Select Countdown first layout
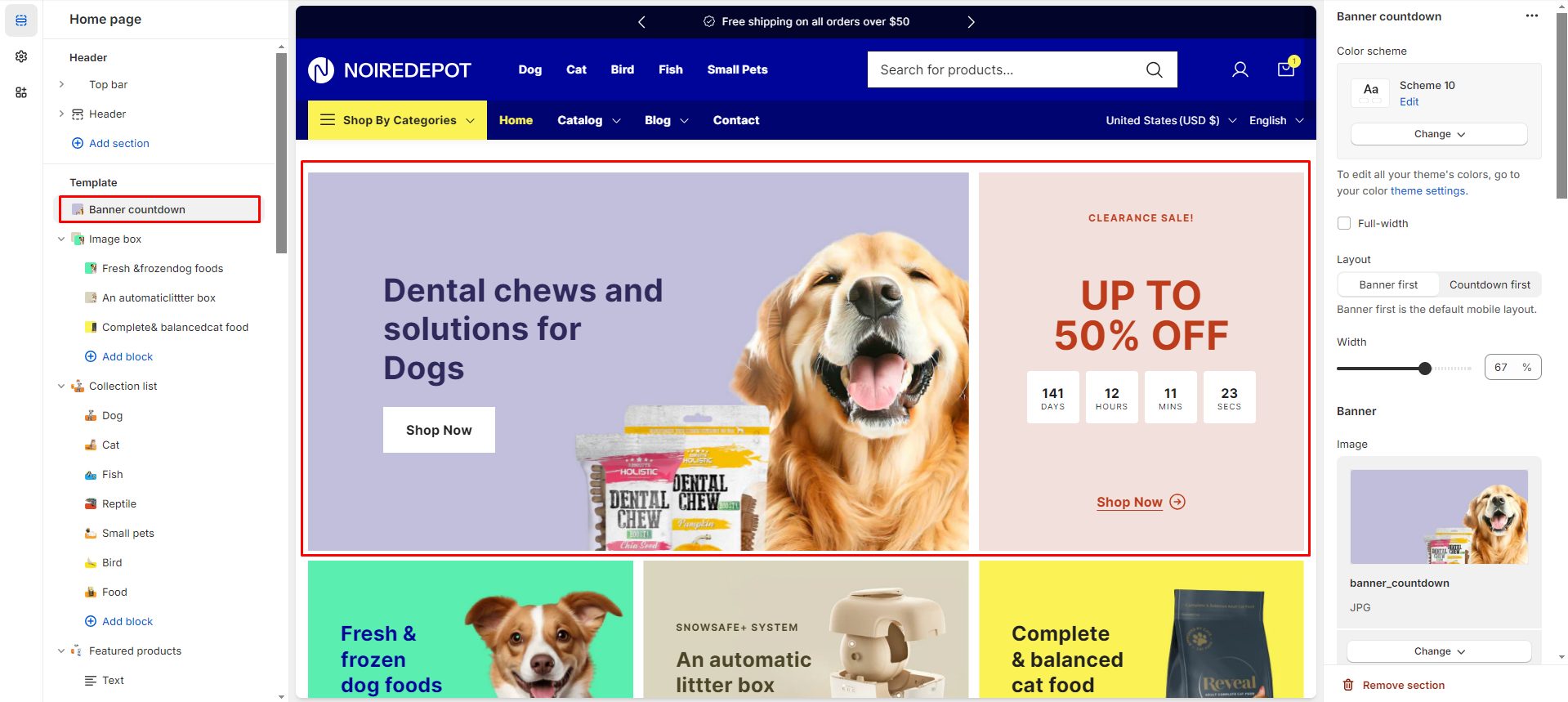The height and width of the screenshot is (702, 1568). tap(1490, 284)
